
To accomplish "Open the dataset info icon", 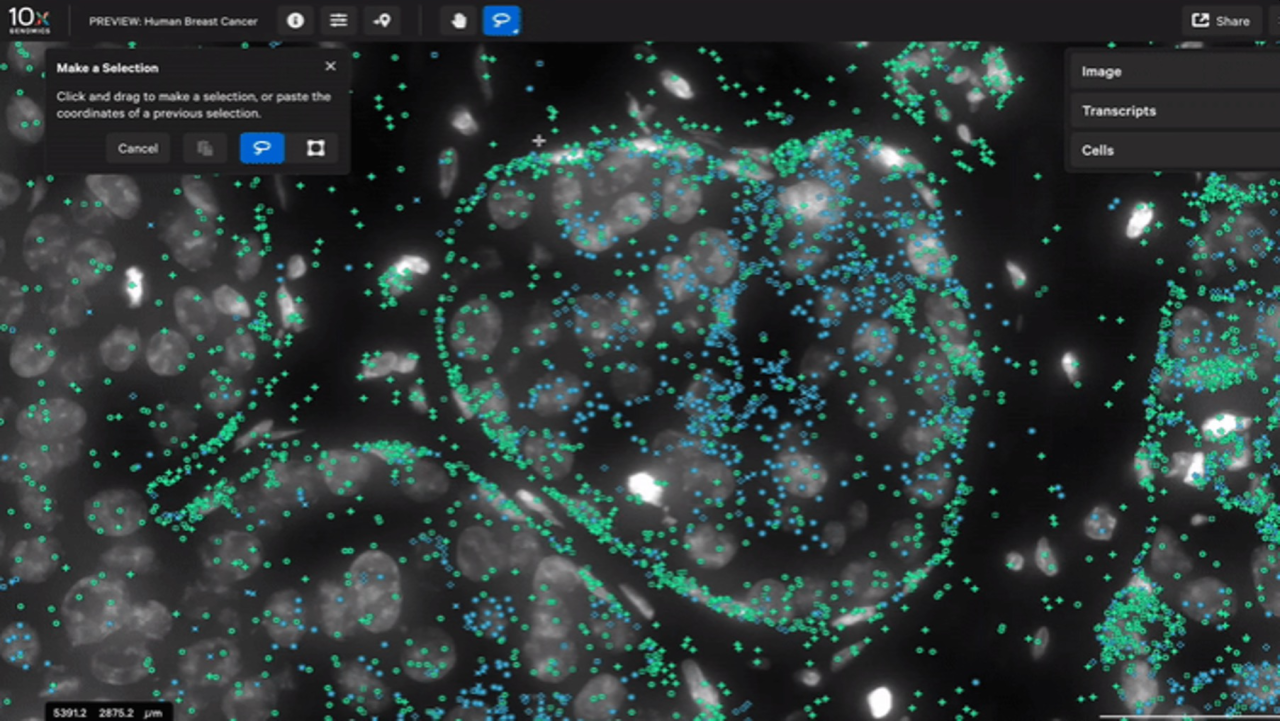I will click(x=295, y=20).
